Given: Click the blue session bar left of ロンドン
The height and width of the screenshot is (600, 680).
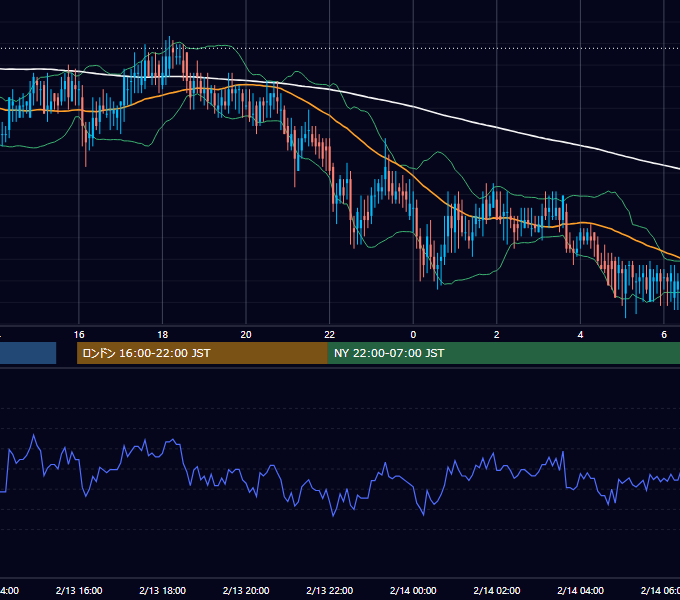Looking at the screenshot, I should coord(28,353).
